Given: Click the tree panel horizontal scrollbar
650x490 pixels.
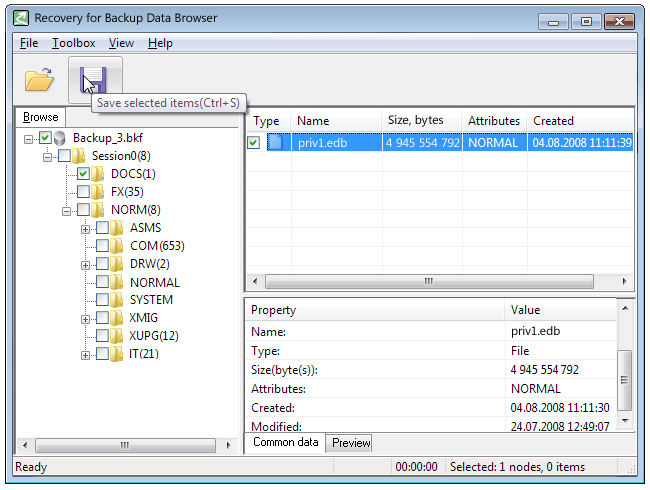Looking at the screenshot, I should pos(125,445).
